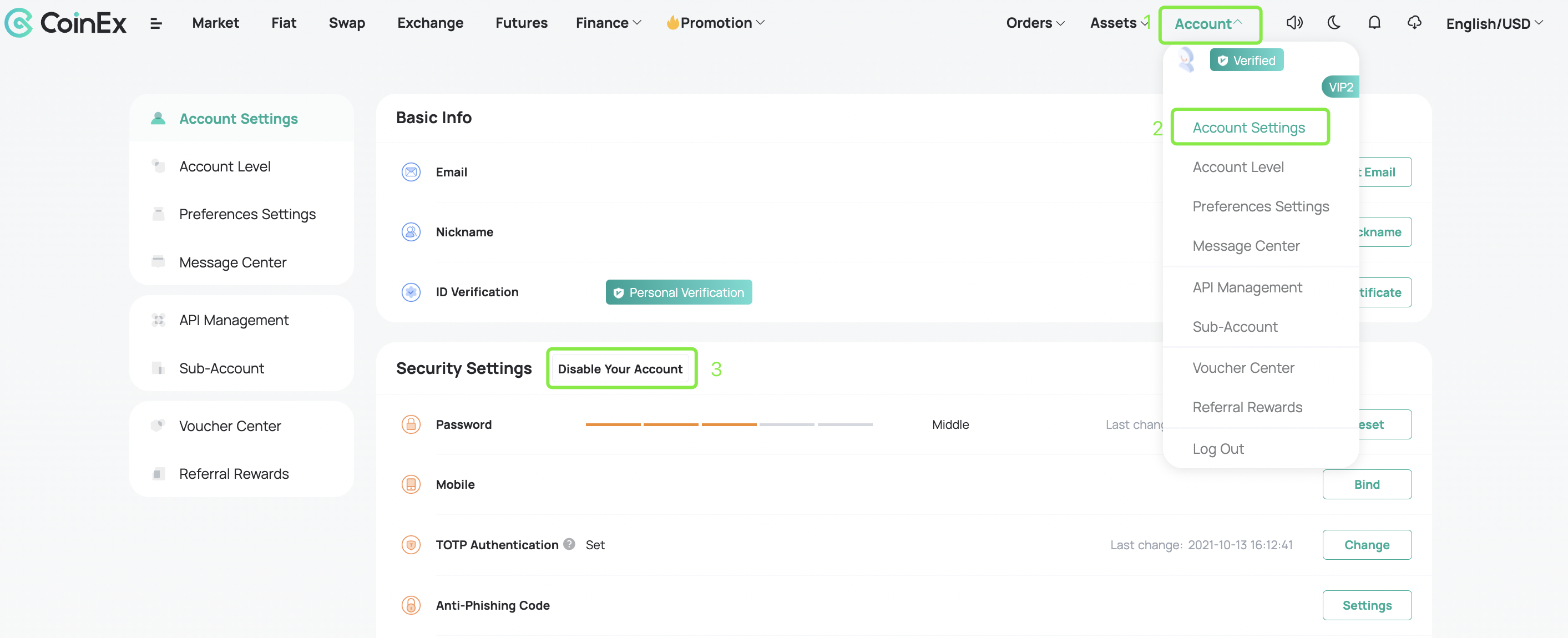Click the Message Center sidebar icon
Screen dimensions: 1568x638
click(x=158, y=262)
